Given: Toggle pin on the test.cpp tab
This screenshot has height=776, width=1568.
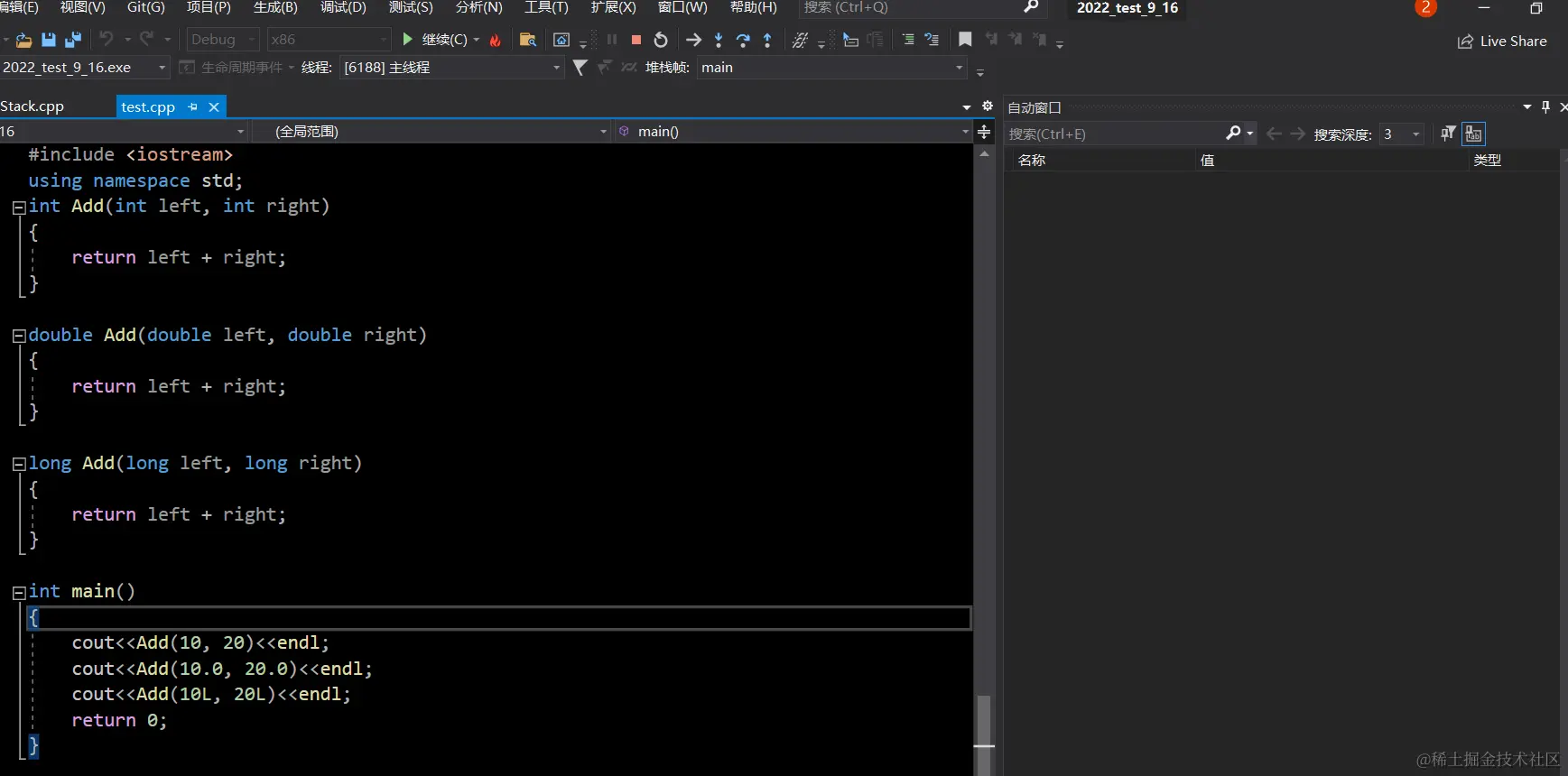Looking at the screenshot, I should click(192, 106).
